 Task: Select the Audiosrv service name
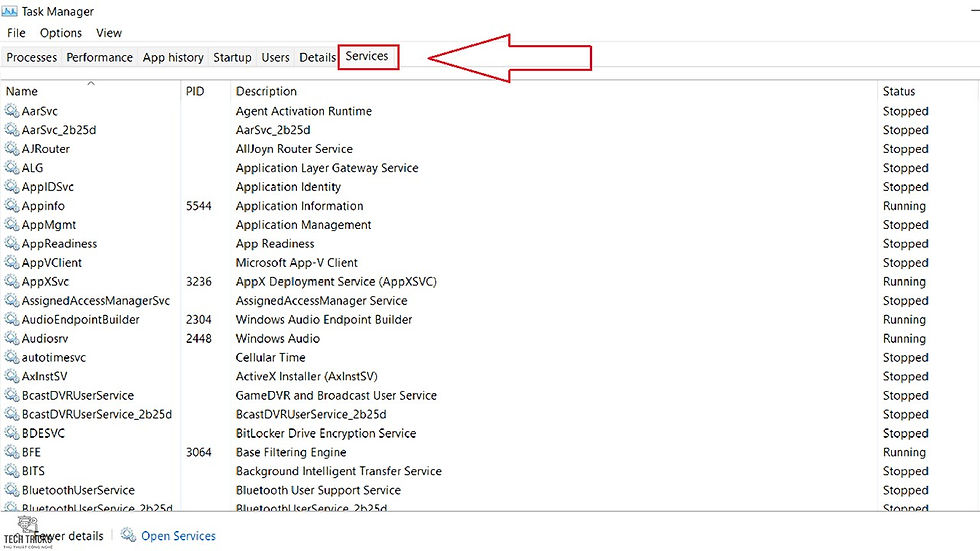click(45, 338)
